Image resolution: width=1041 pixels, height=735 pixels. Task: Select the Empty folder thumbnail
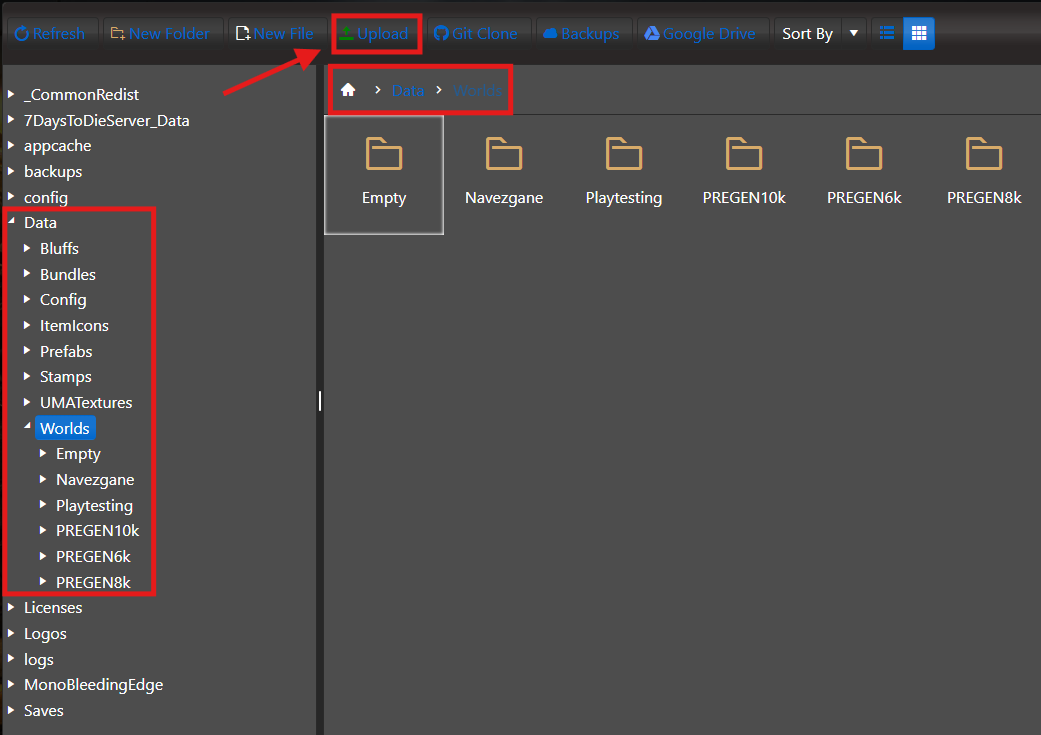[x=384, y=175]
